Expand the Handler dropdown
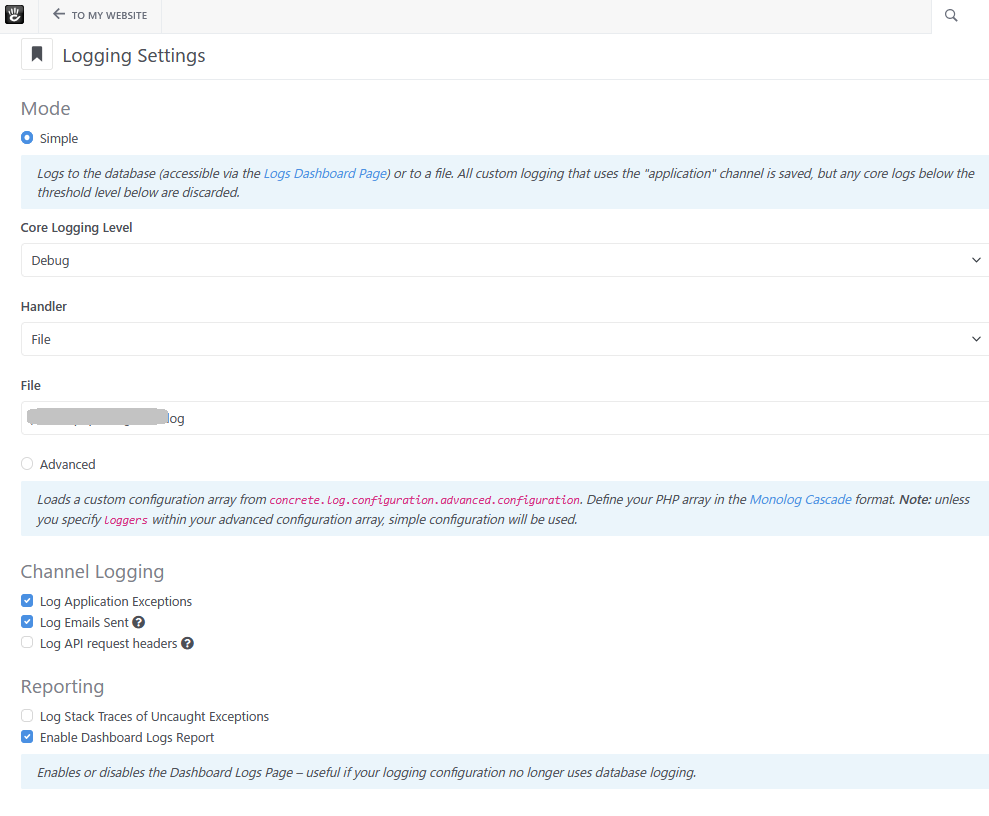The width and height of the screenshot is (989, 816). point(504,339)
